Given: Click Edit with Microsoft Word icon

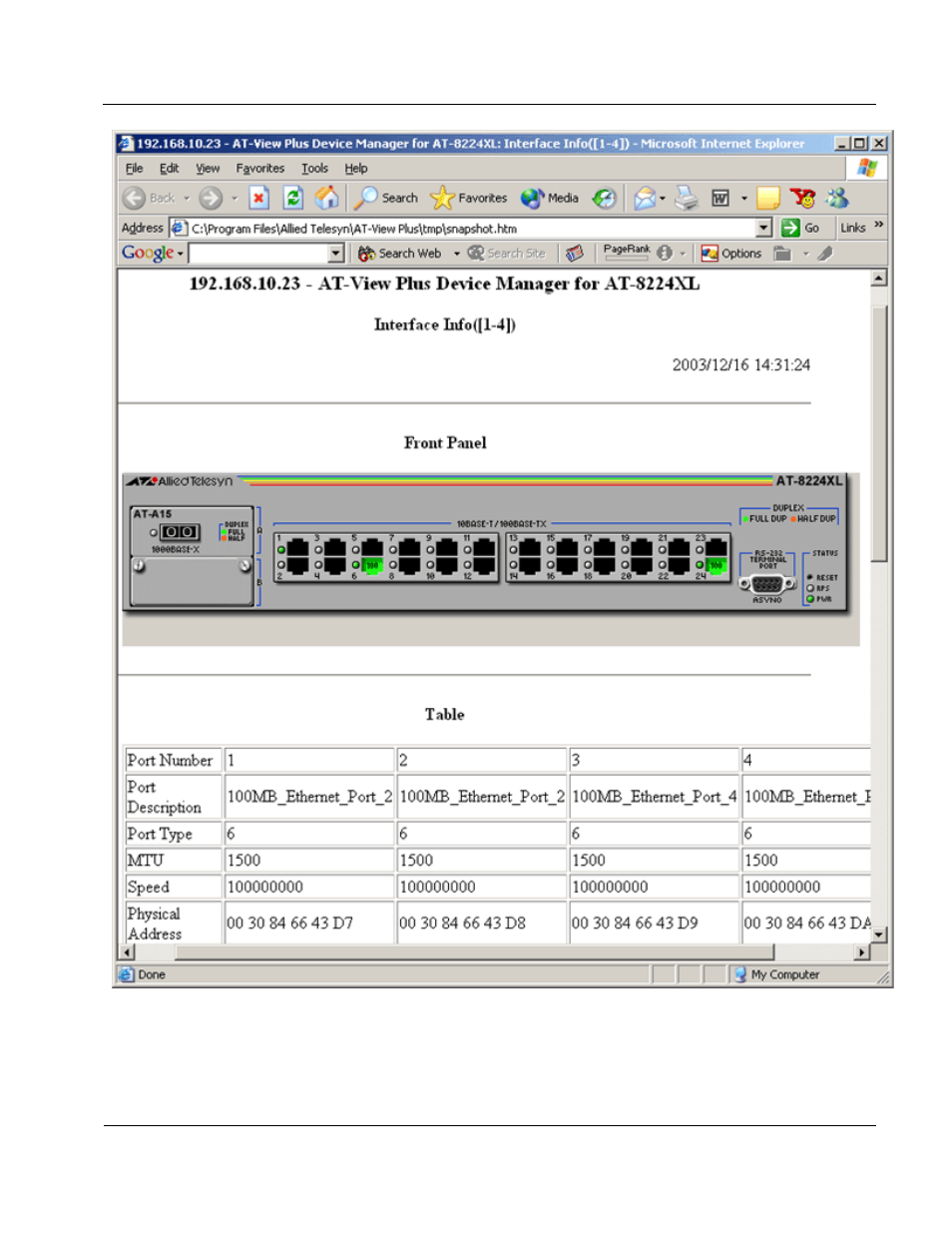Looking at the screenshot, I should (x=720, y=198).
